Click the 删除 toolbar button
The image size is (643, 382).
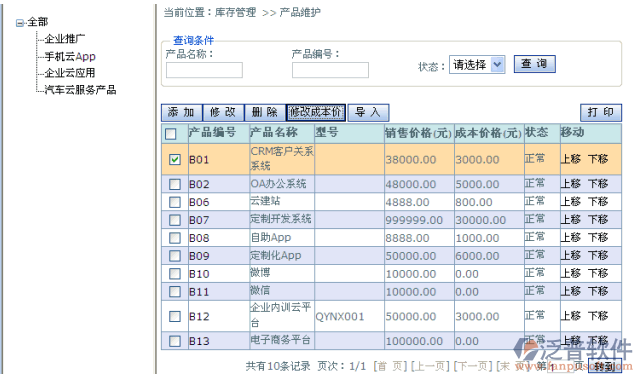[264, 112]
